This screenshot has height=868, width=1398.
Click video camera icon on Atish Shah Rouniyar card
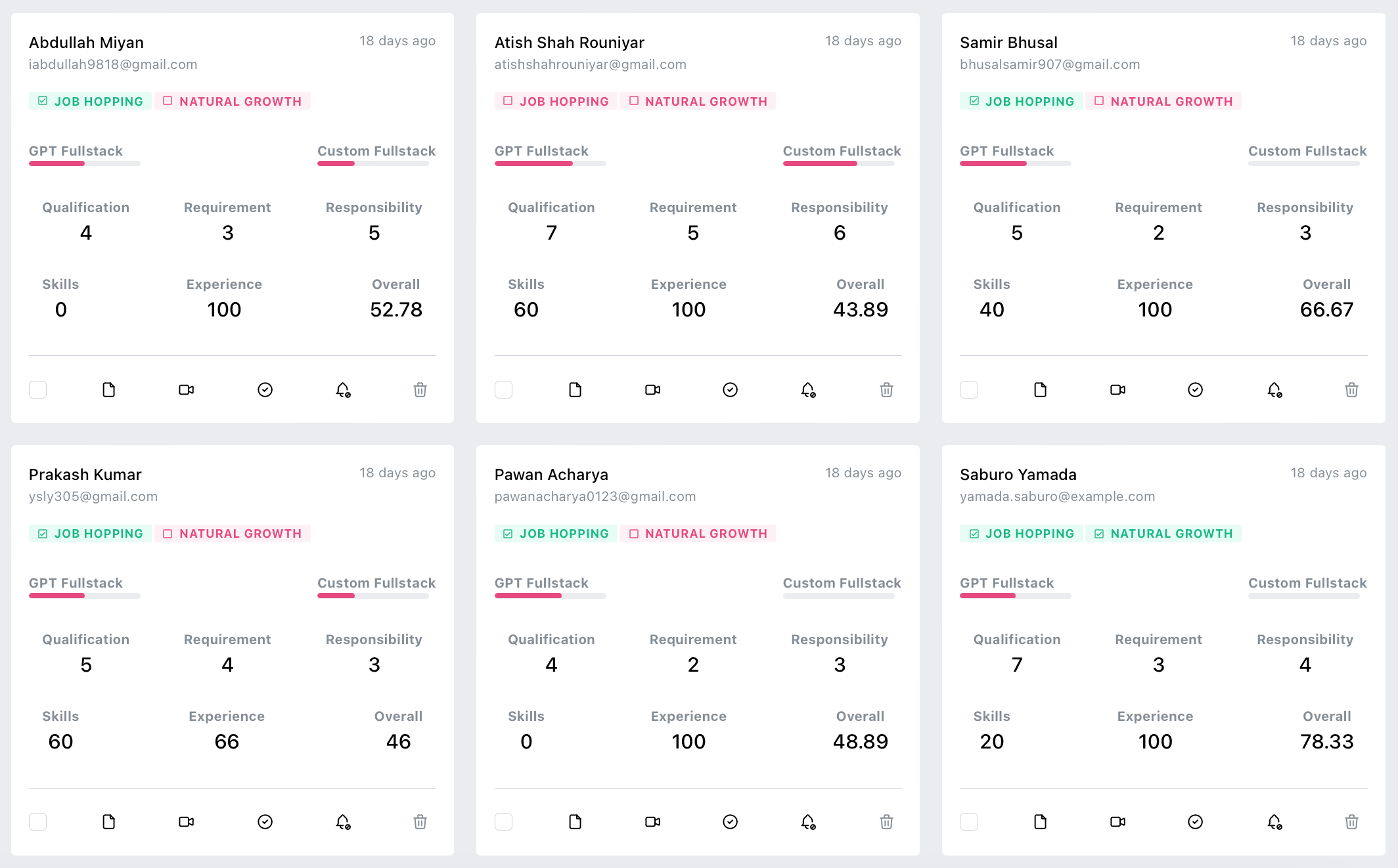[652, 390]
